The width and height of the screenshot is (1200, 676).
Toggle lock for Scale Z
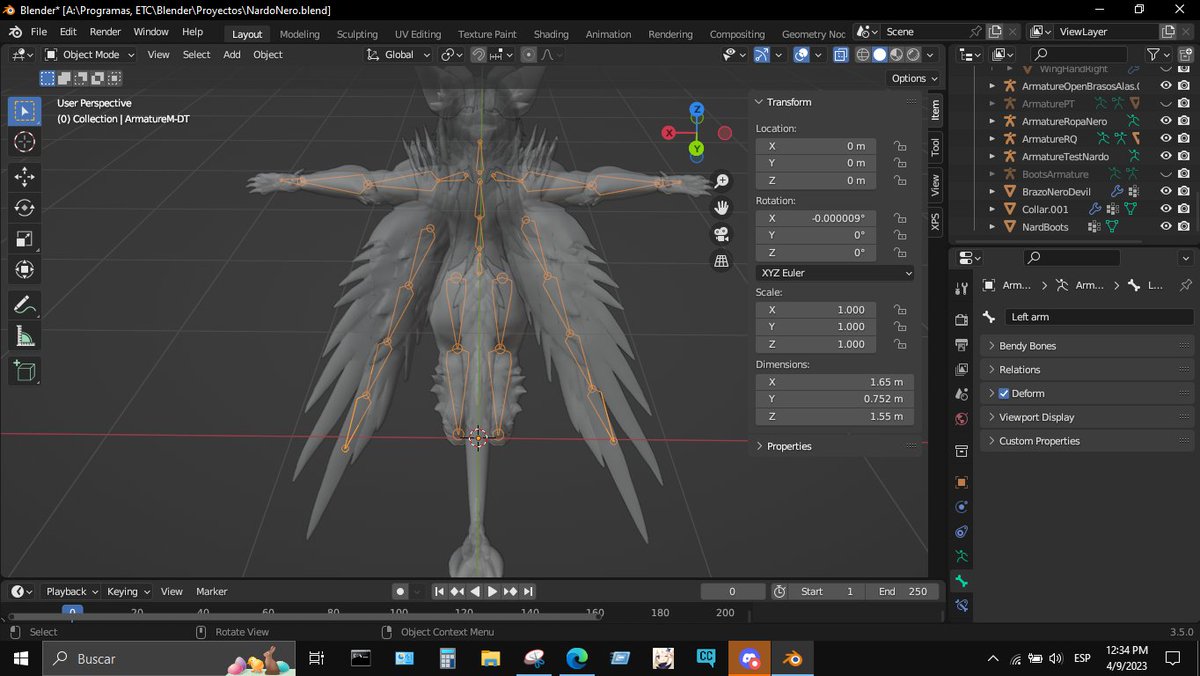click(x=900, y=344)
